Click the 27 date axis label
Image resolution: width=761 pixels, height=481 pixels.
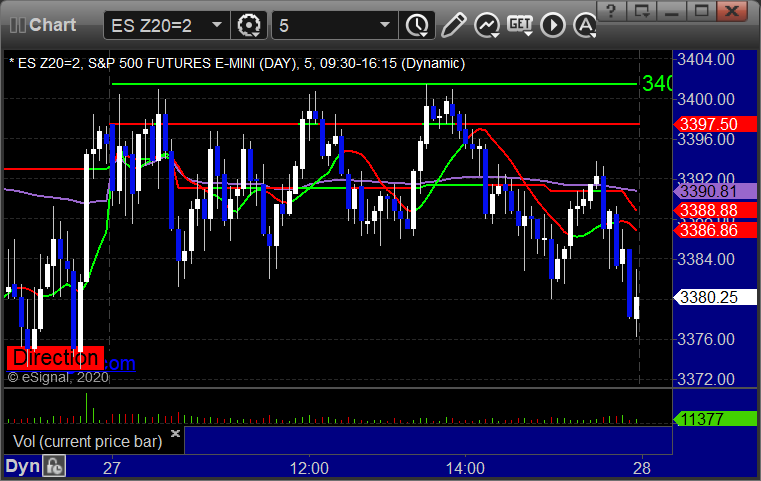112,468
